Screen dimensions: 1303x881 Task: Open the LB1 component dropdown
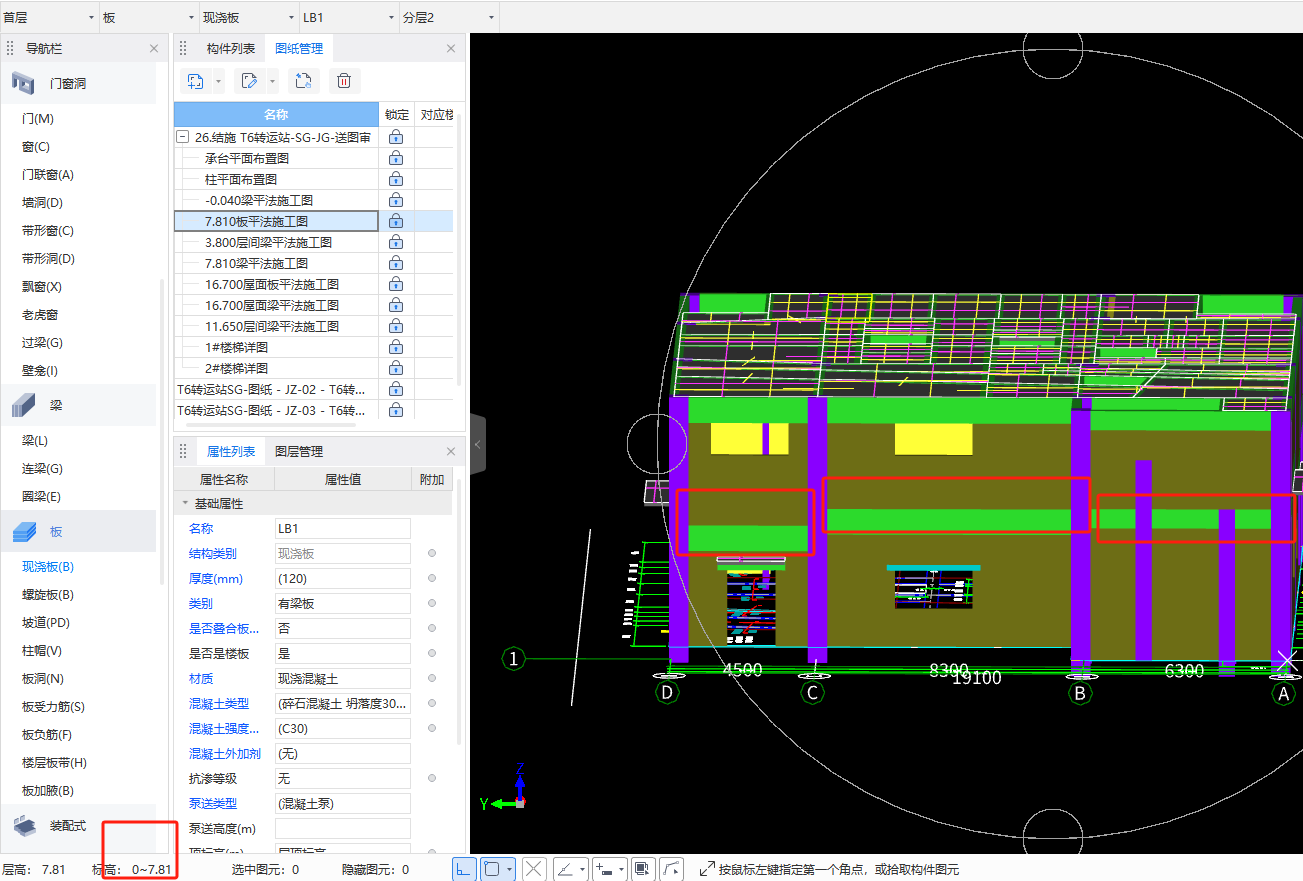click(x=348, y=18)
